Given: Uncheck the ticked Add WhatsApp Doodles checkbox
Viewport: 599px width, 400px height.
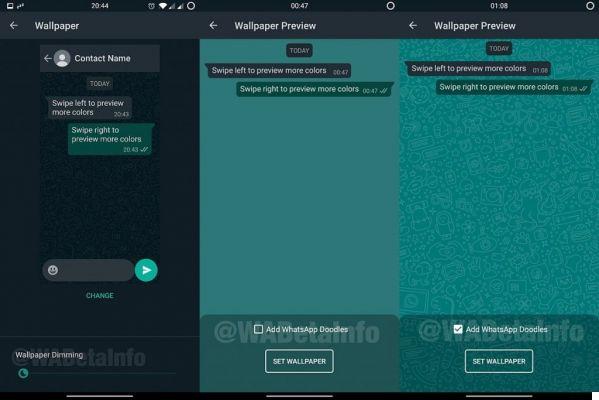Looking at the screenshot, I should click(x=458, y=329).
